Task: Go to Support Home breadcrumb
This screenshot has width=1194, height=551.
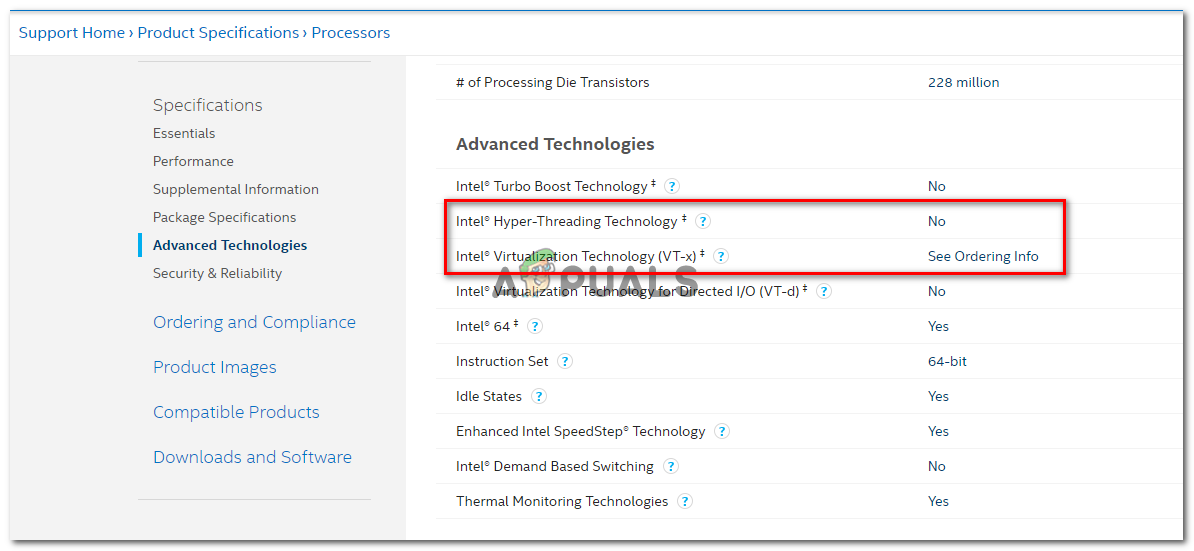Action: click(x=72, y=33)
